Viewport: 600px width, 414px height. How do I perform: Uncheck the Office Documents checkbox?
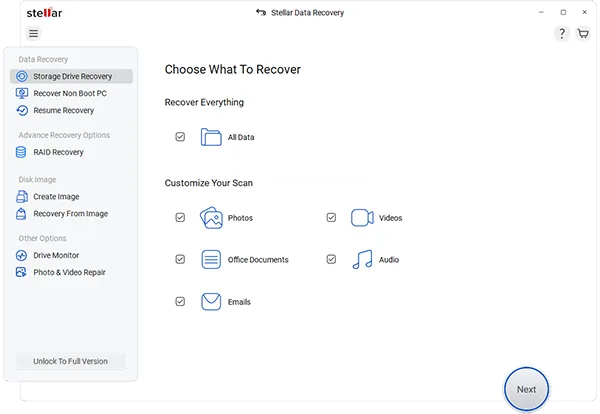(x=180, y=259)
